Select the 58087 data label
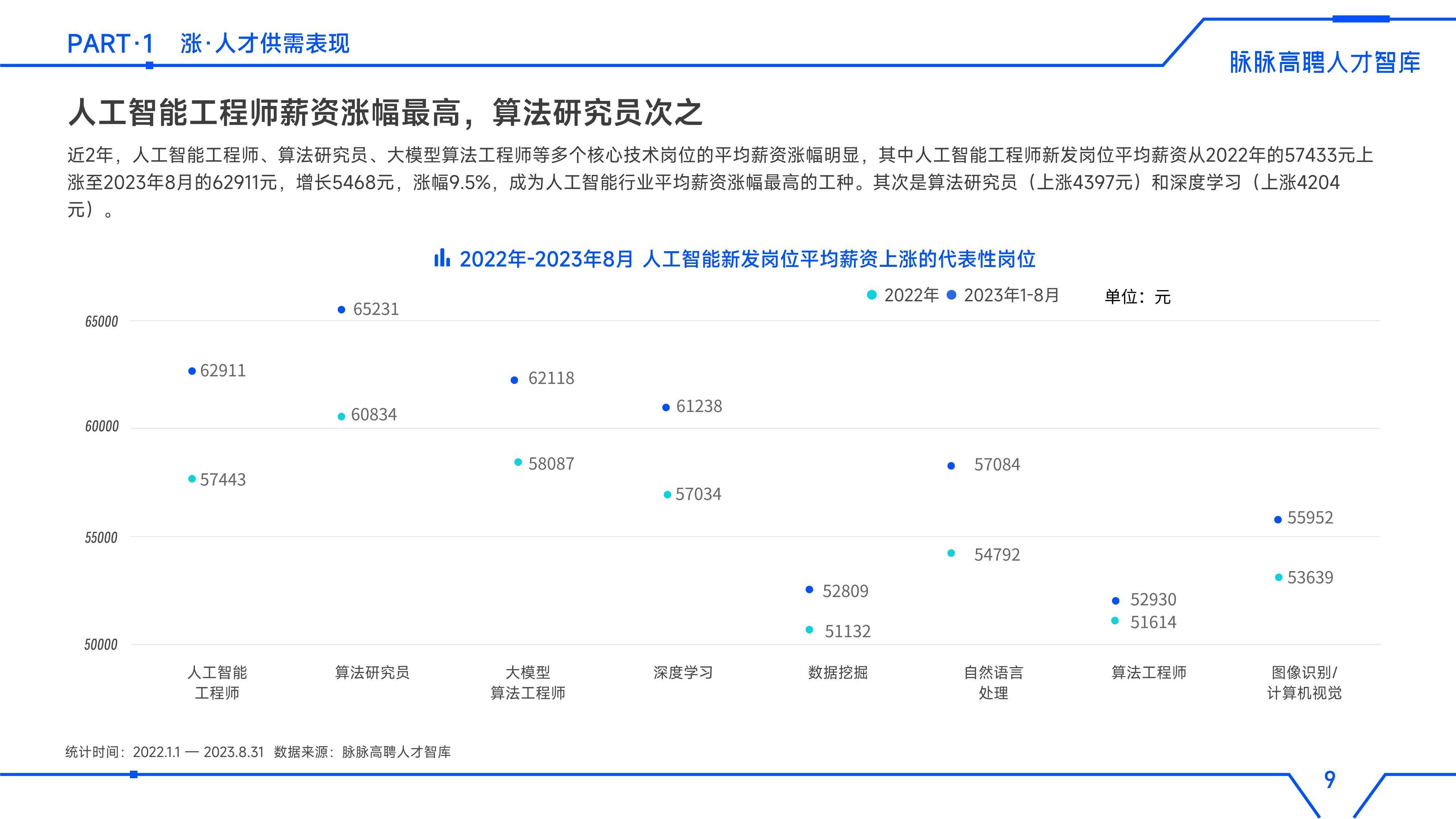Viewport: 1456px width, 819px height. click(x=551, y=464)
